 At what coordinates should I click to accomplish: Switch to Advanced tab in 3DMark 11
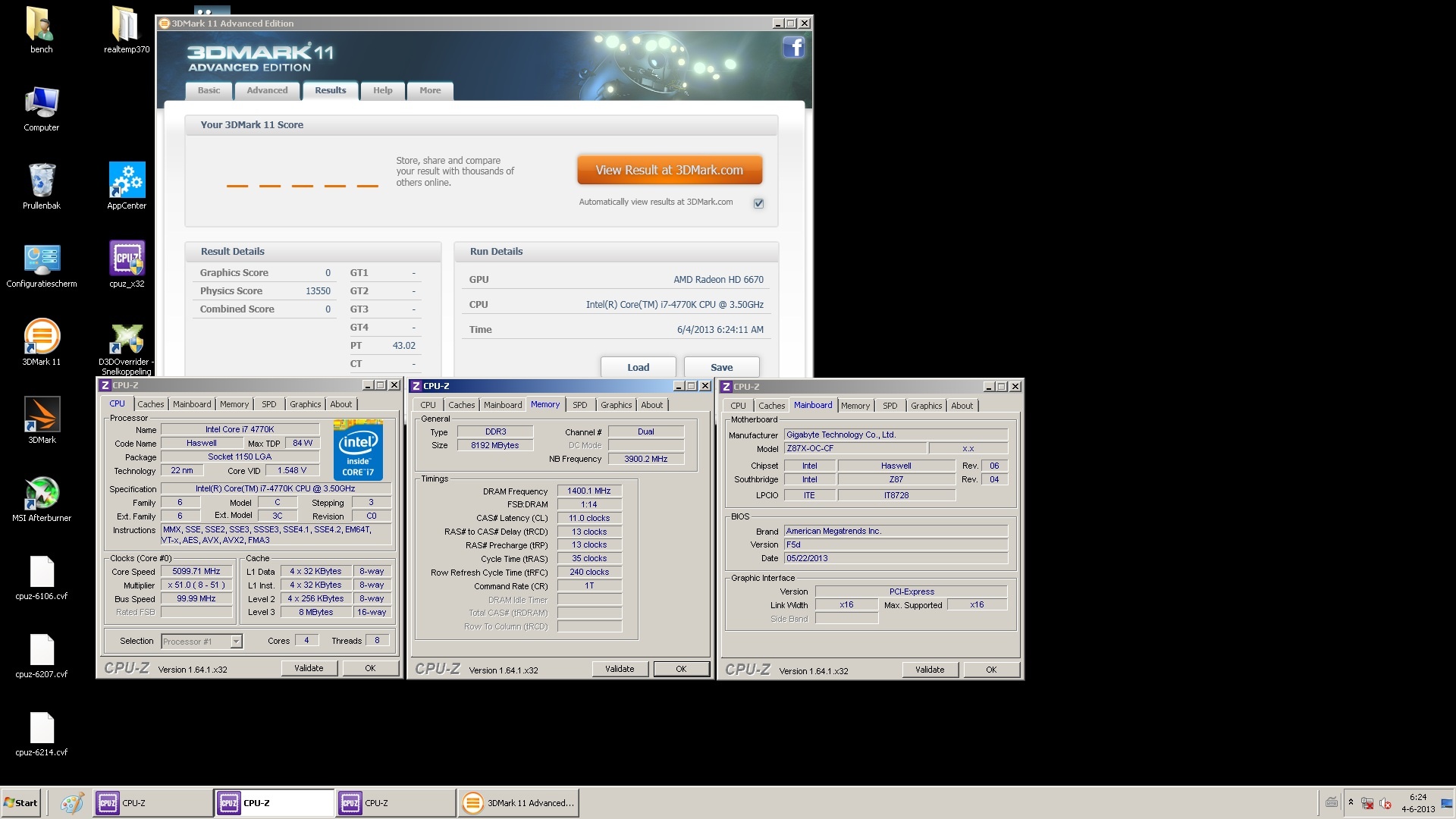coord(267,90)
